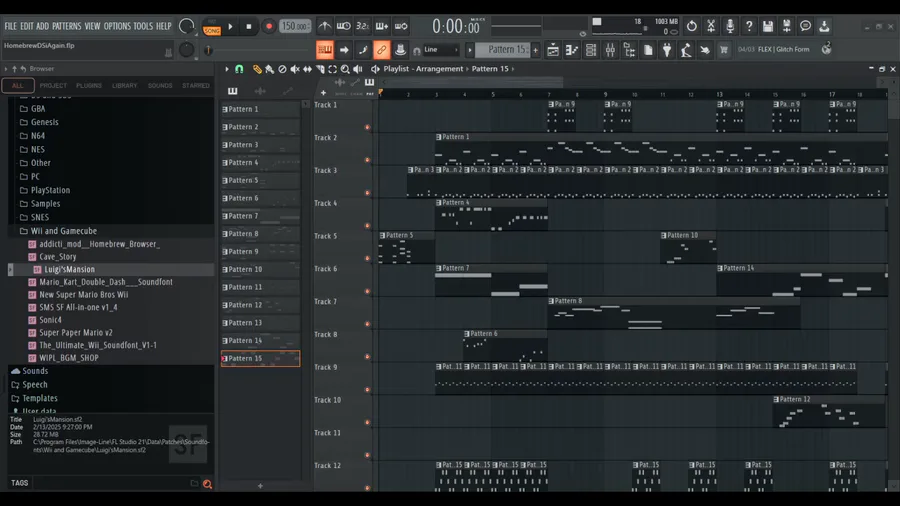Click the Stop button
The width and height of the screenshot is (900, 506).
(249, 26)
